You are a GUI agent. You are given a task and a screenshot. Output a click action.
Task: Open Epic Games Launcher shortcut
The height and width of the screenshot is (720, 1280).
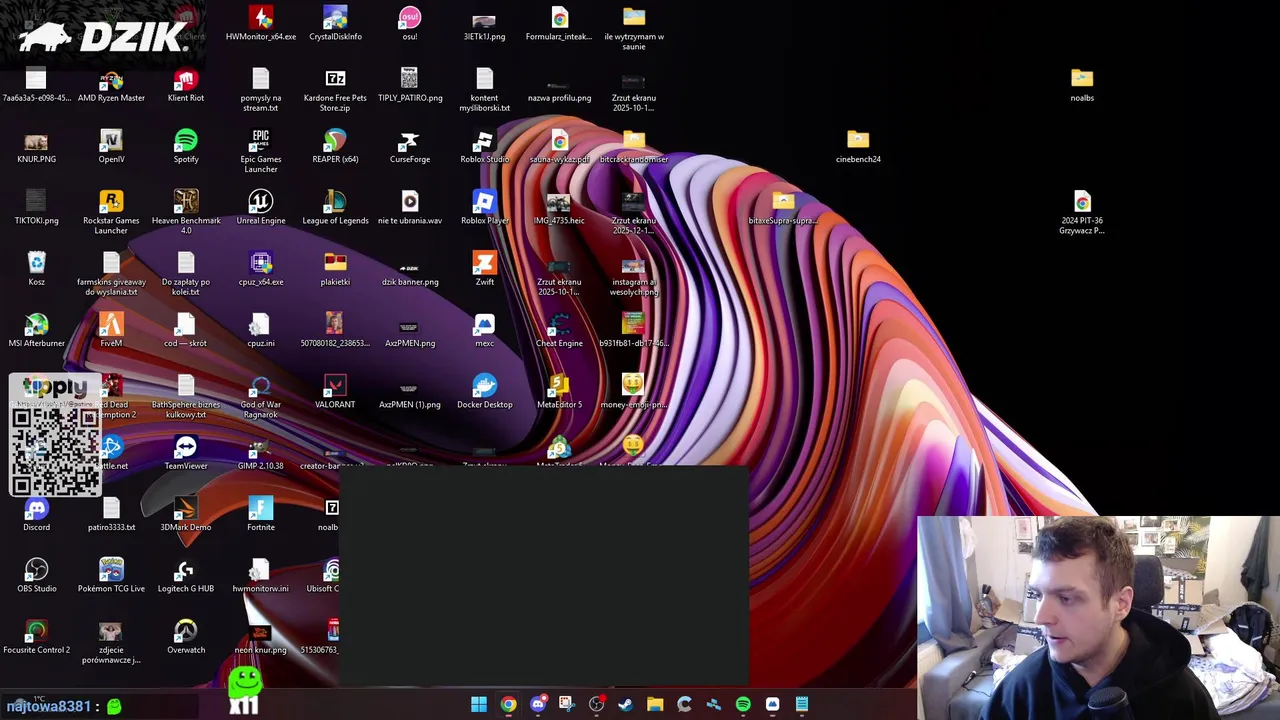[x=261, y=152]
